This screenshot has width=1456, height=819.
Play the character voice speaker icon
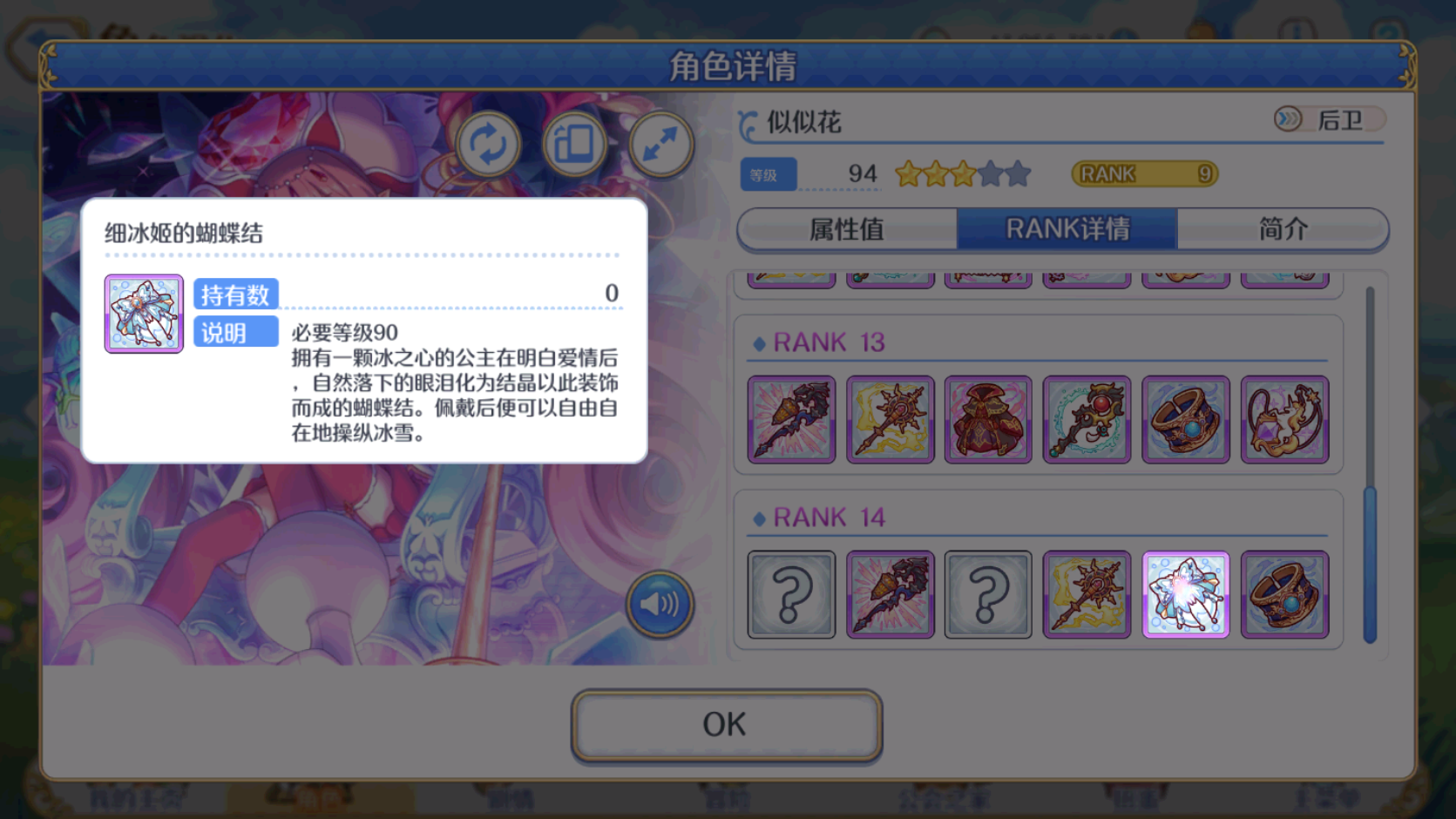[660, 604]
